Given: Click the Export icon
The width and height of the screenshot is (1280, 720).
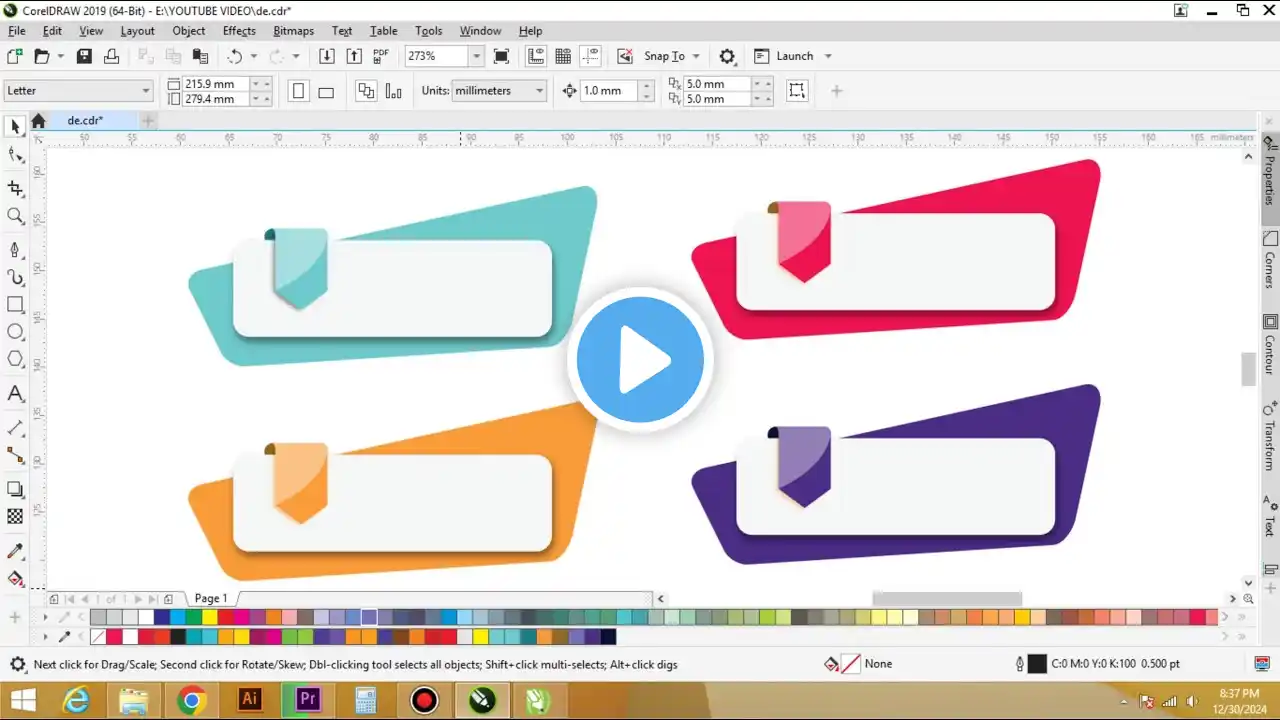Looking at the screenshot, I should pos(353,56).
